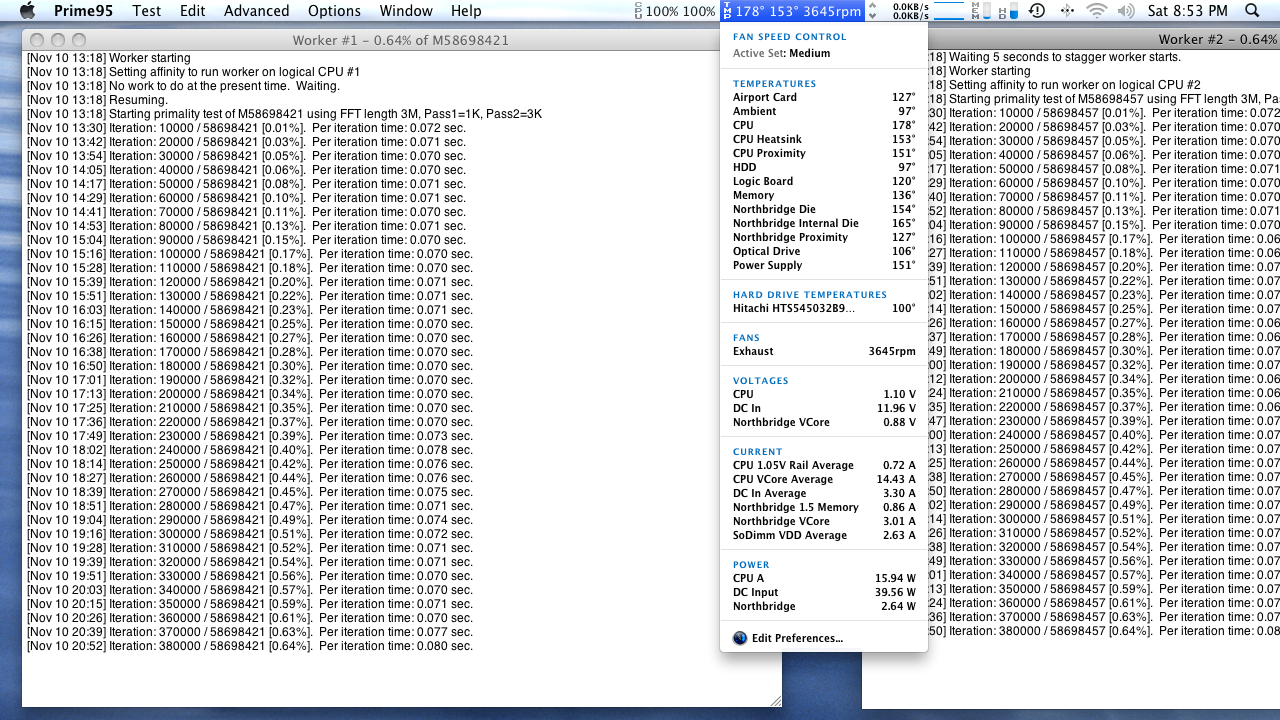Click the globe icon beside Edit Preferences
1280x720 pixels.
pos(740,638)
